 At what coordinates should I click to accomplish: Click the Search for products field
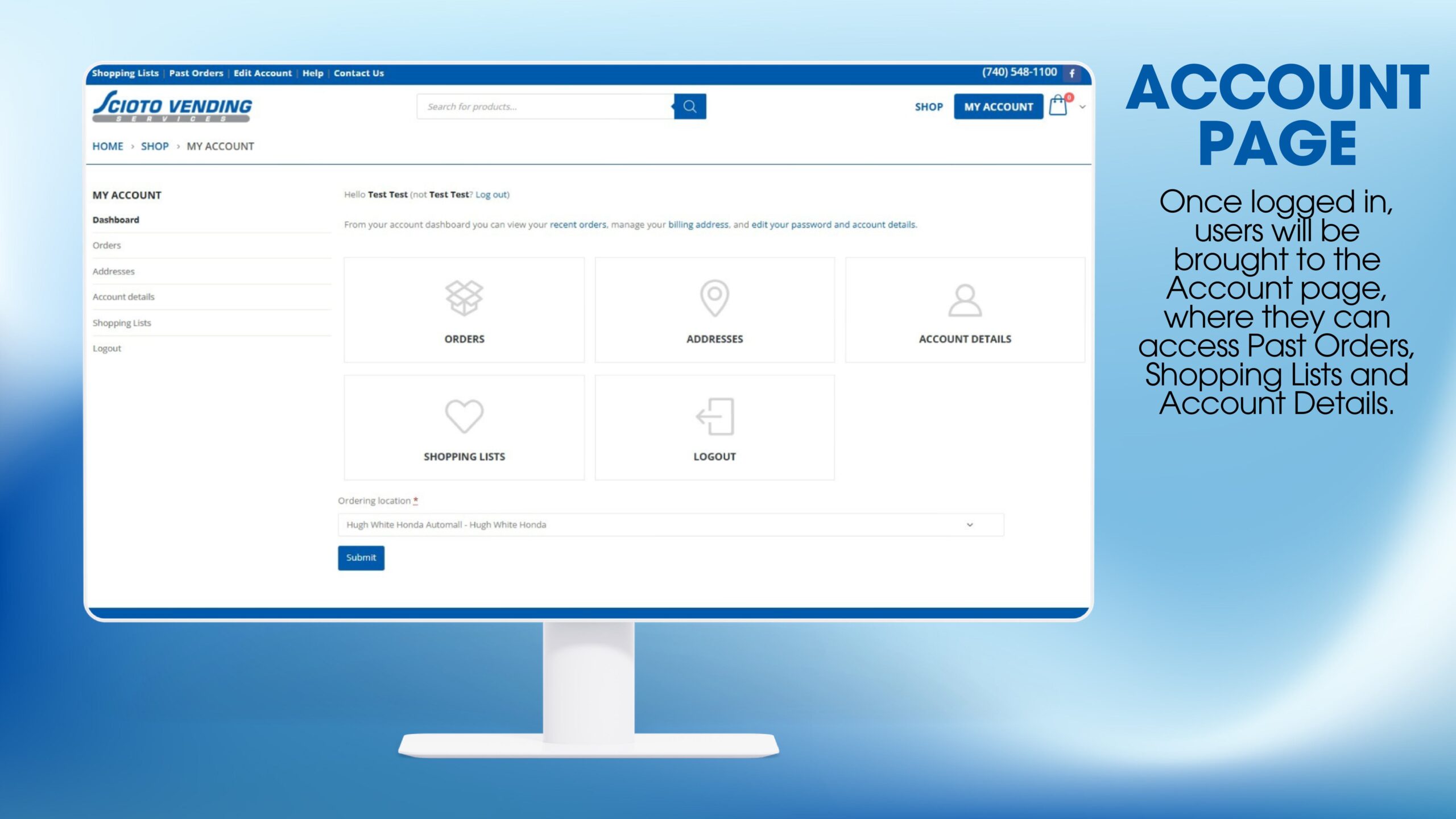pos(545,107)
